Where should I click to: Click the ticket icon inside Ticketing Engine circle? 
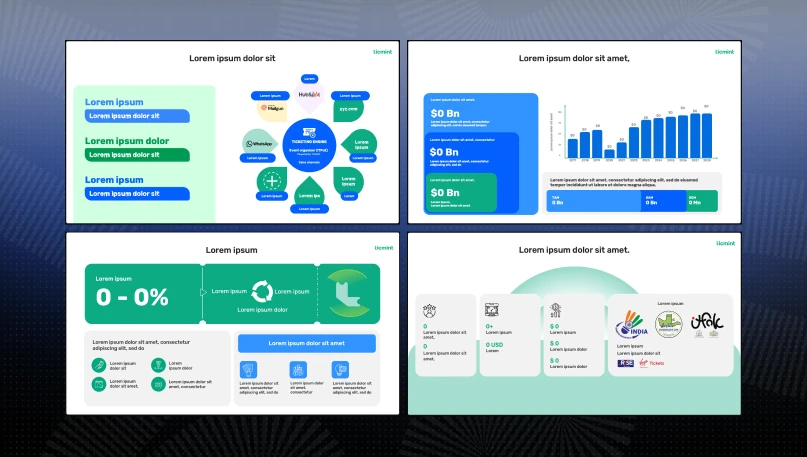309,133
